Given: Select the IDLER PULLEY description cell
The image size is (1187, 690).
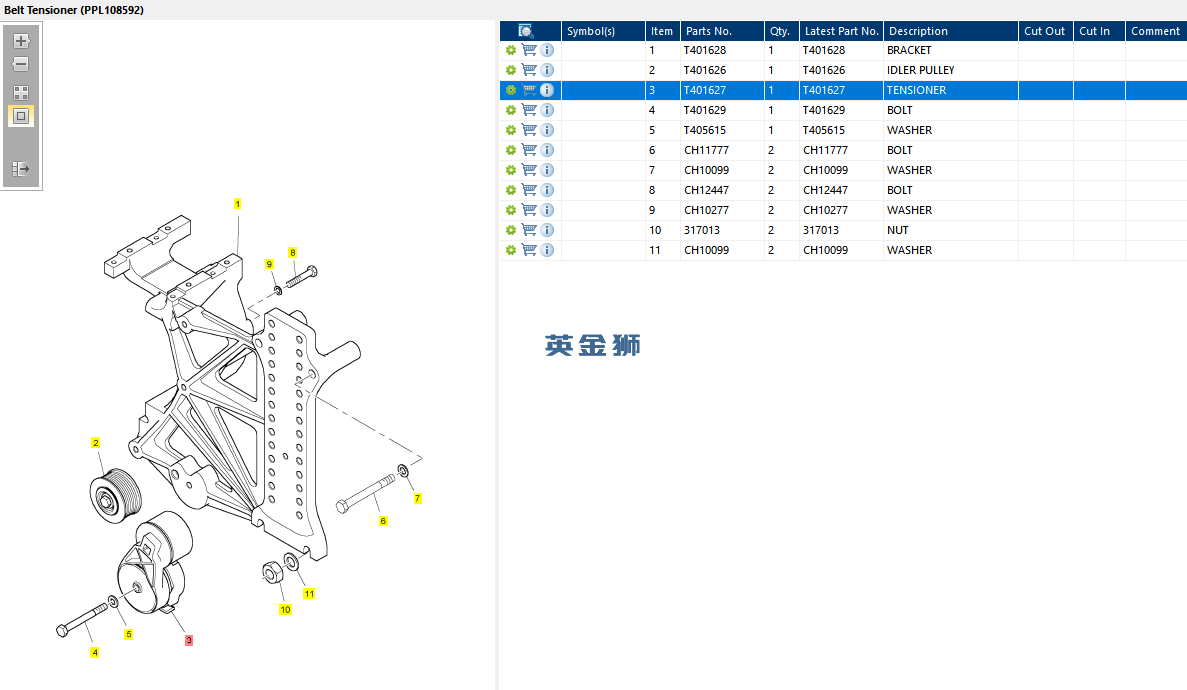Looking at the screenshot, I should tap(951, 70).
